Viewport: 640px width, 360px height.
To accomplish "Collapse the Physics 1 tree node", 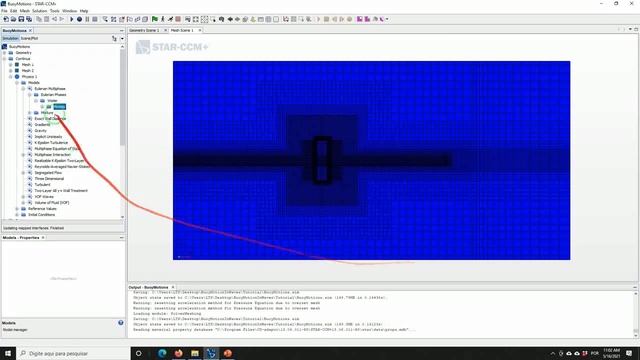I will (11, 77).
